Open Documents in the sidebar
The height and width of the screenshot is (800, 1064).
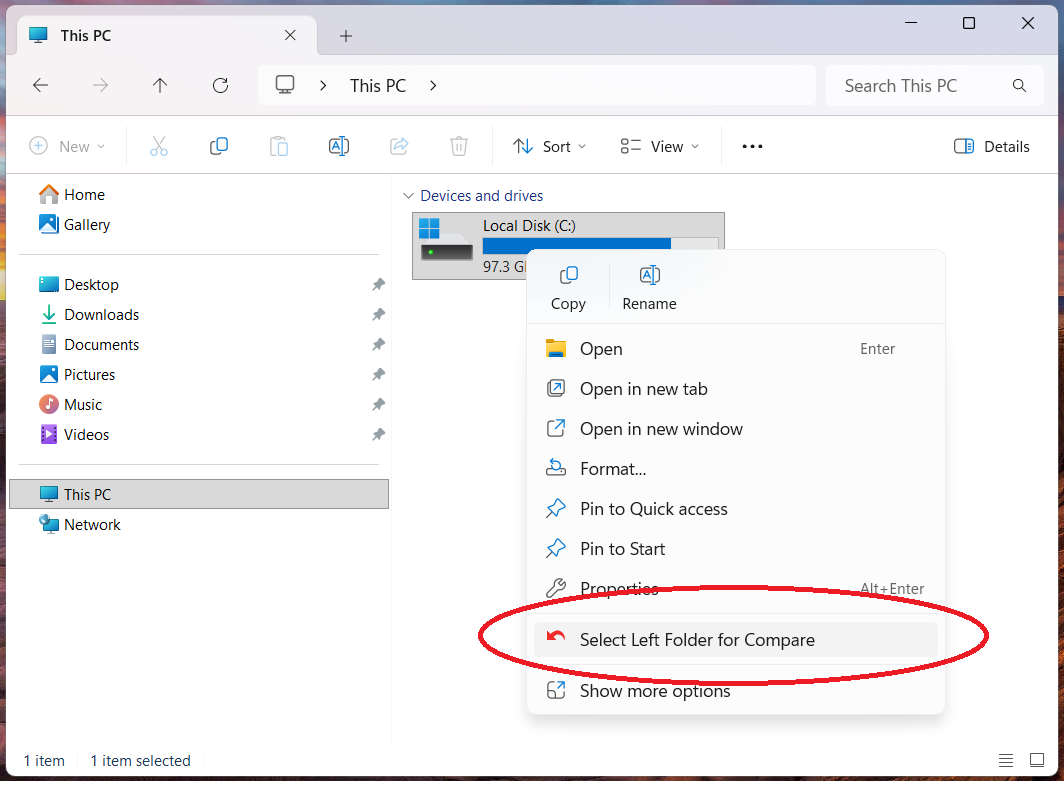click(89, 344)
